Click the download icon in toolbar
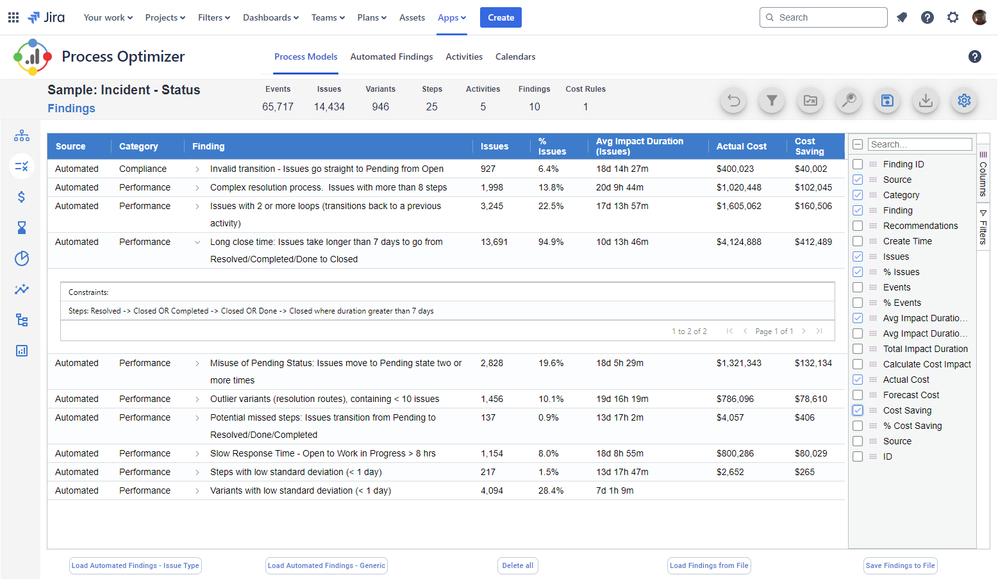Image resolution: width=998 pixels, height=579 pixels. pyautogui.click(x=926, y=101)
